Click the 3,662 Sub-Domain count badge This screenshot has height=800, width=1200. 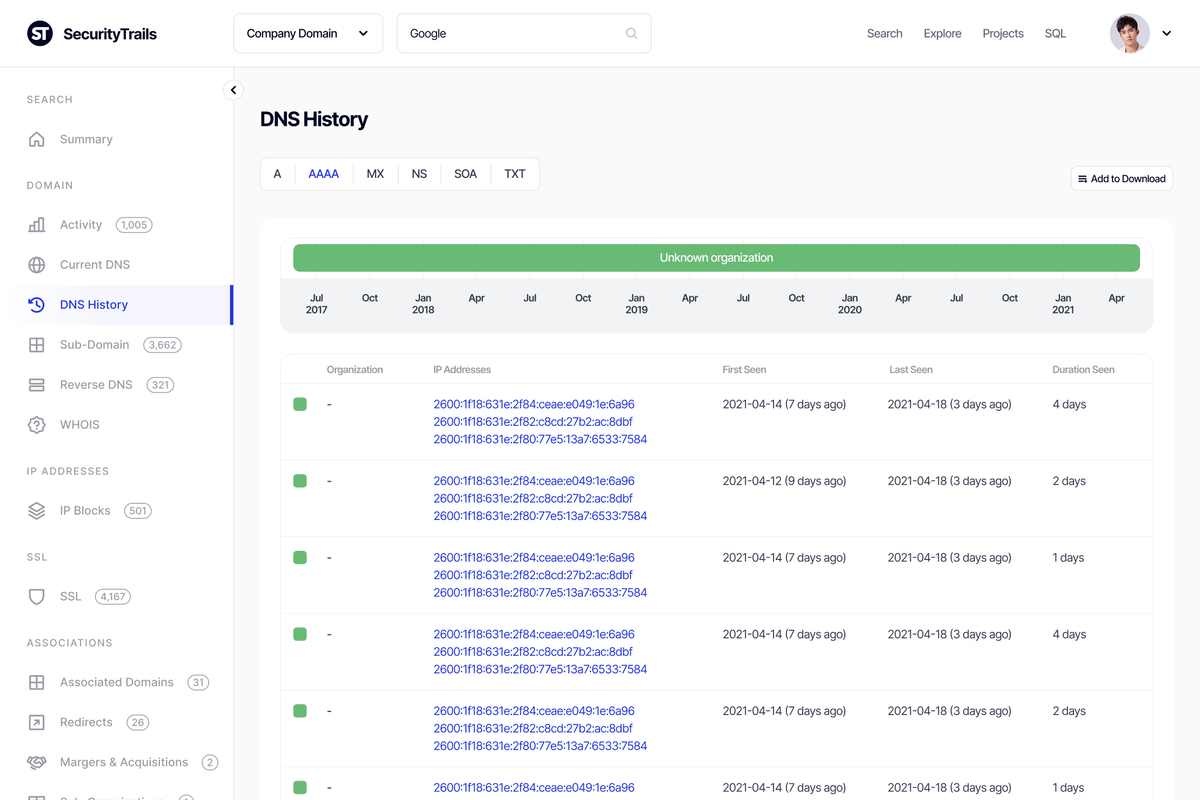tap(162, 345)
